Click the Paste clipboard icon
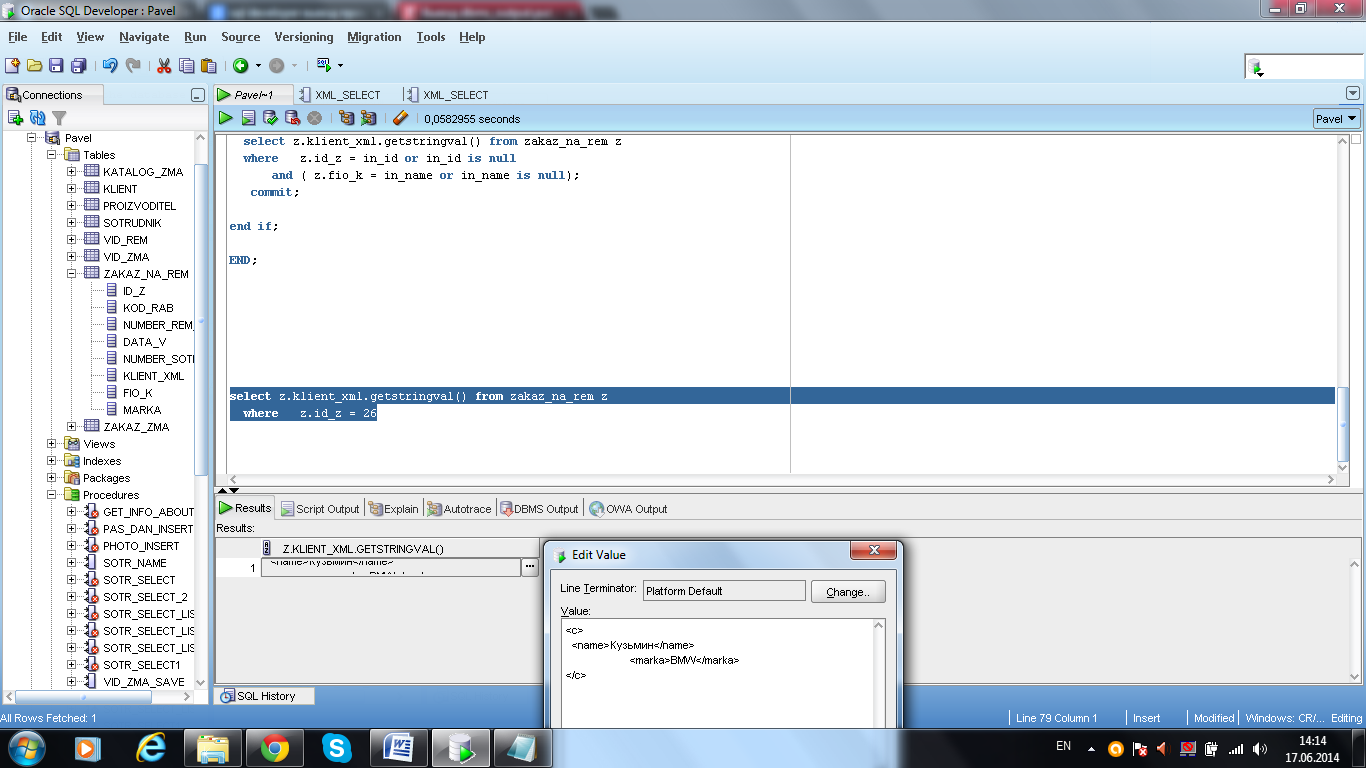The height and width of the screenshot is (768, 1366). point(209,65)
